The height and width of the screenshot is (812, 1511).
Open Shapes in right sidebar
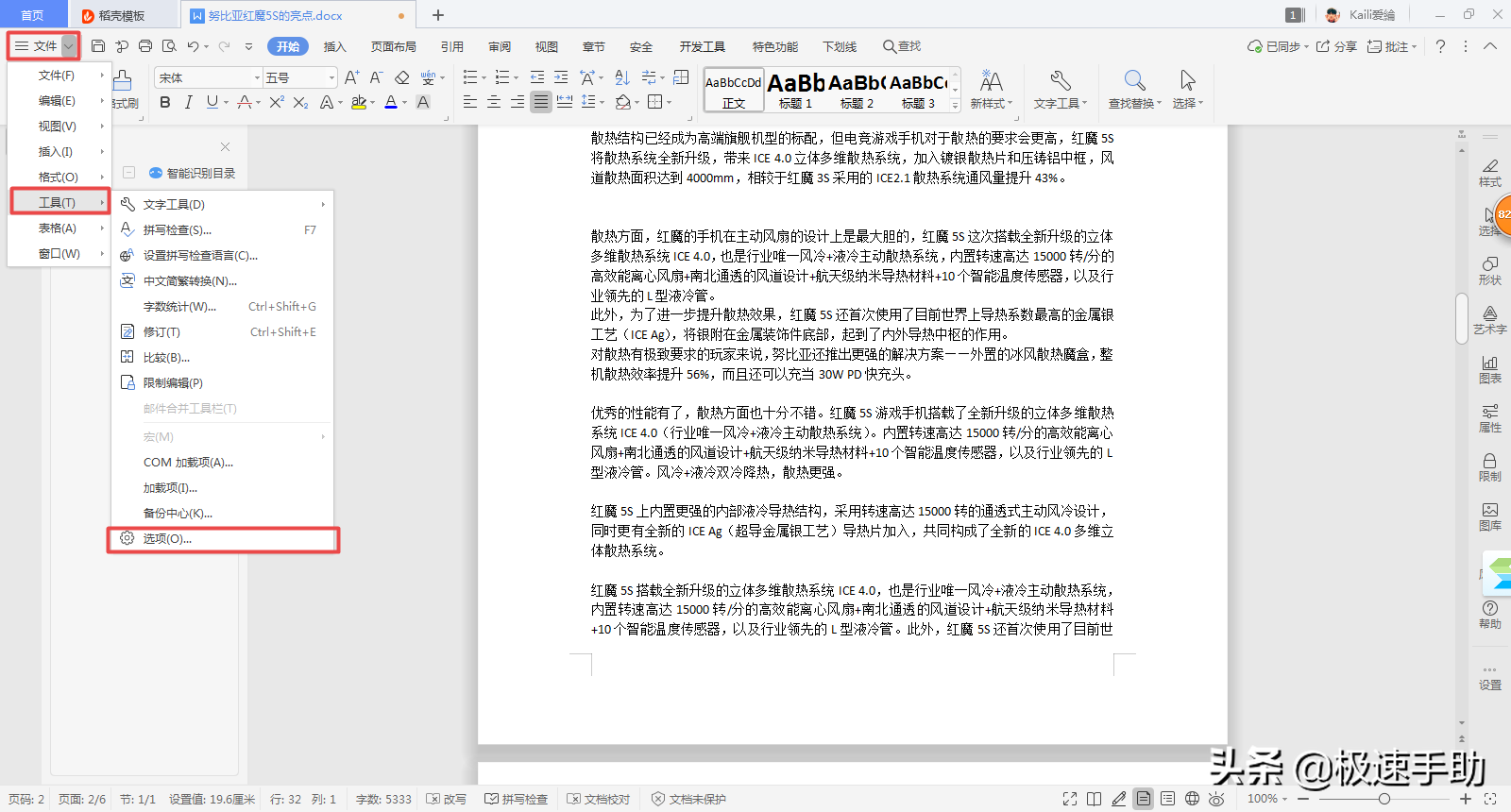coord(1489,271)
